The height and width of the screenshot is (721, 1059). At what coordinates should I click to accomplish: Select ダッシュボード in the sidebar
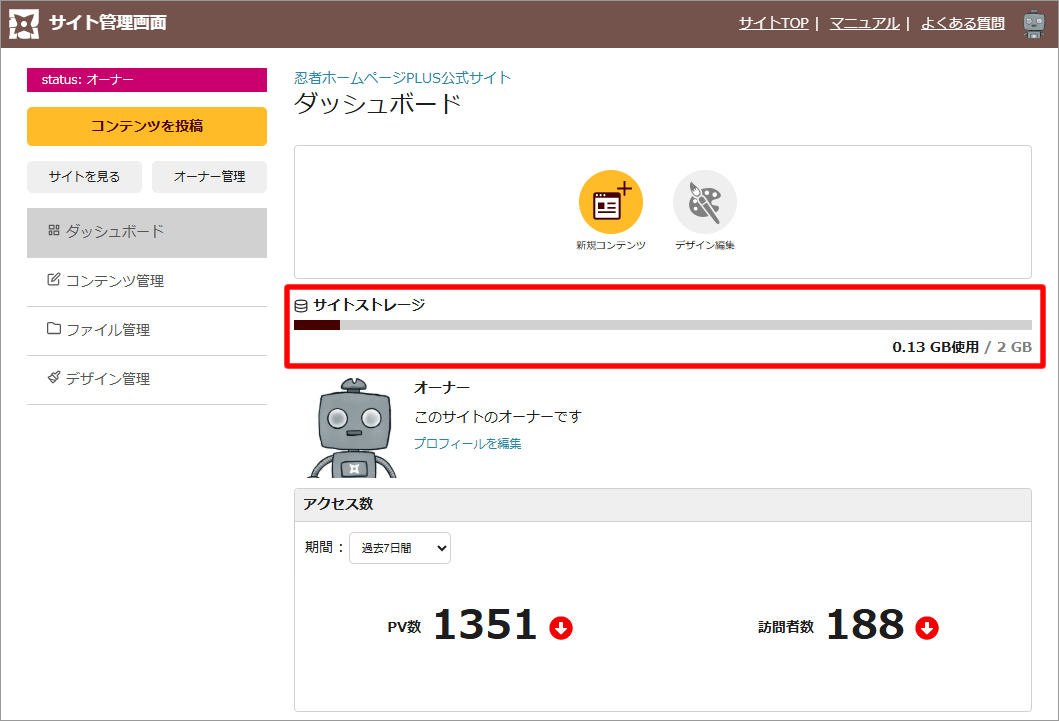pyautogui.click(x=147, y=232)
